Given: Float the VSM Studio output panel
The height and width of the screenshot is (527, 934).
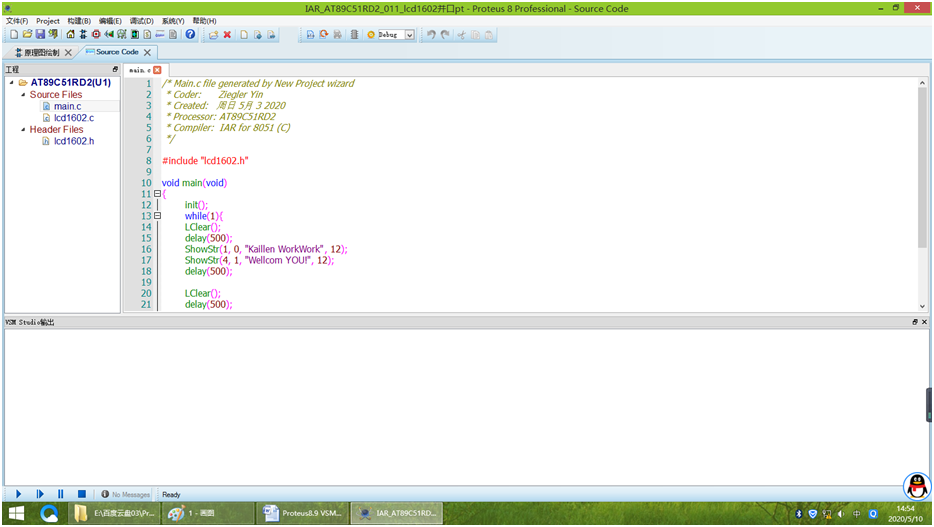Looking at the screenshot, I should [915, 322].
